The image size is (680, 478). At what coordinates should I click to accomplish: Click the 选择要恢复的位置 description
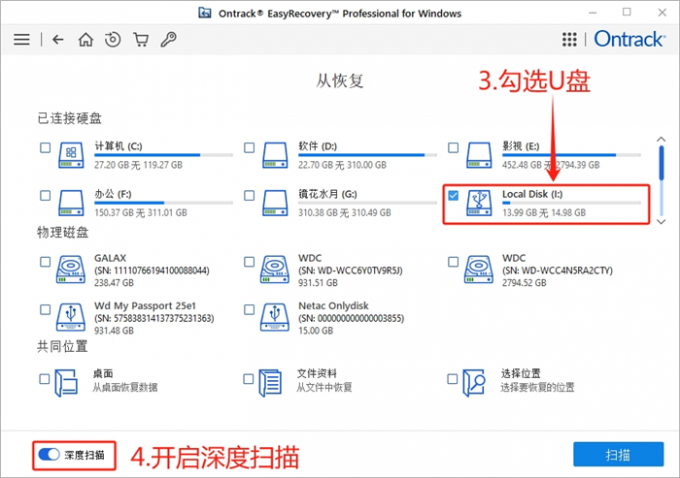click(537, 387)
